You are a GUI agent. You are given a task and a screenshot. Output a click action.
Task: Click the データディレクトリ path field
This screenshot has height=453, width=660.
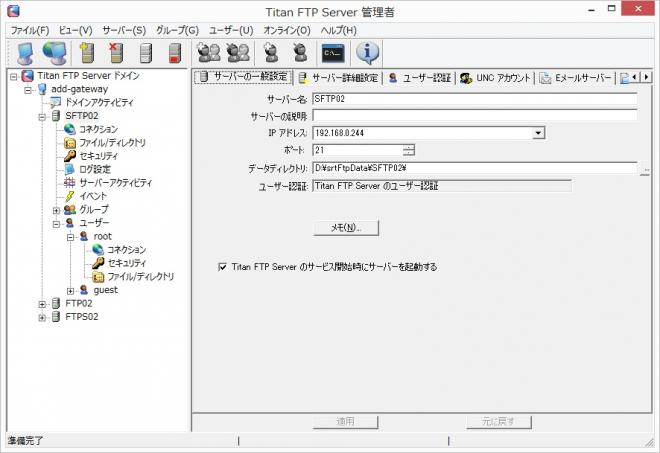click(x=476, y=168)
